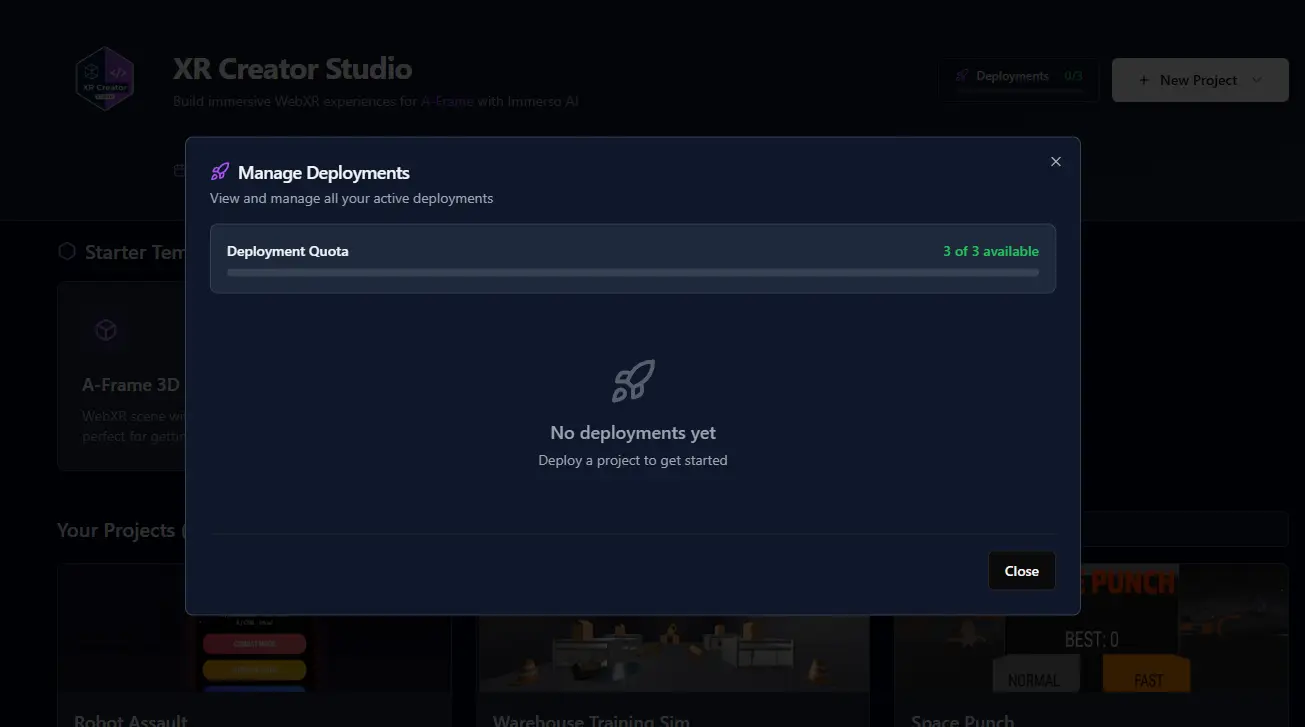Close the dialog with the X icon
The image size is (1305, 727).
tap(1055, 162)
